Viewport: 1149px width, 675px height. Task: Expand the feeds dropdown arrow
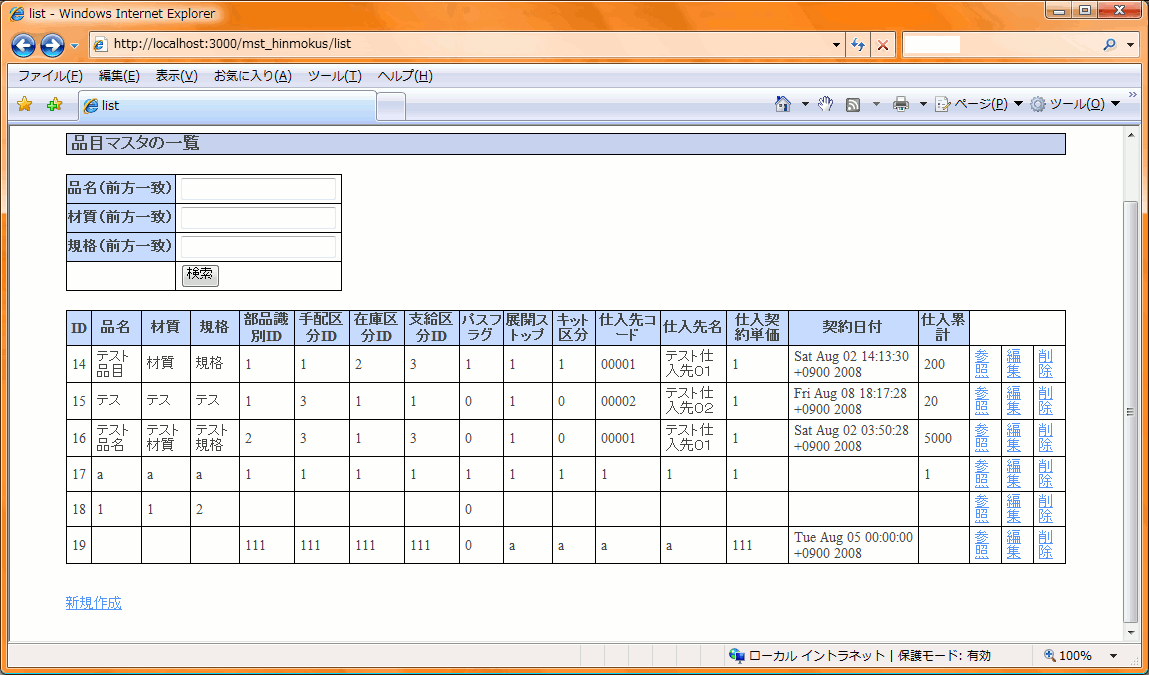pyautogui.click(x=876, y=104)
